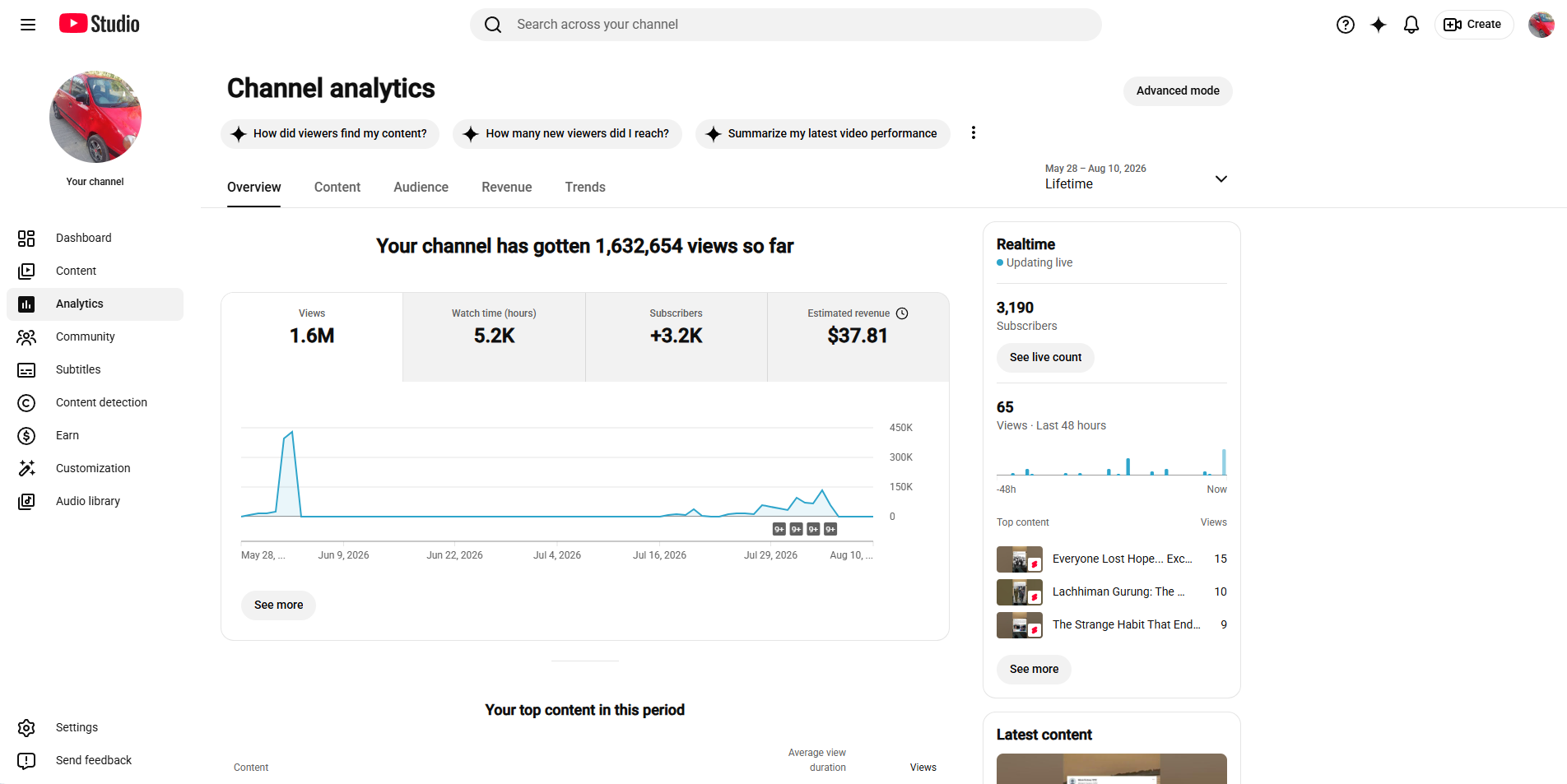Open the hamburger navigation menu

point(28,25)
